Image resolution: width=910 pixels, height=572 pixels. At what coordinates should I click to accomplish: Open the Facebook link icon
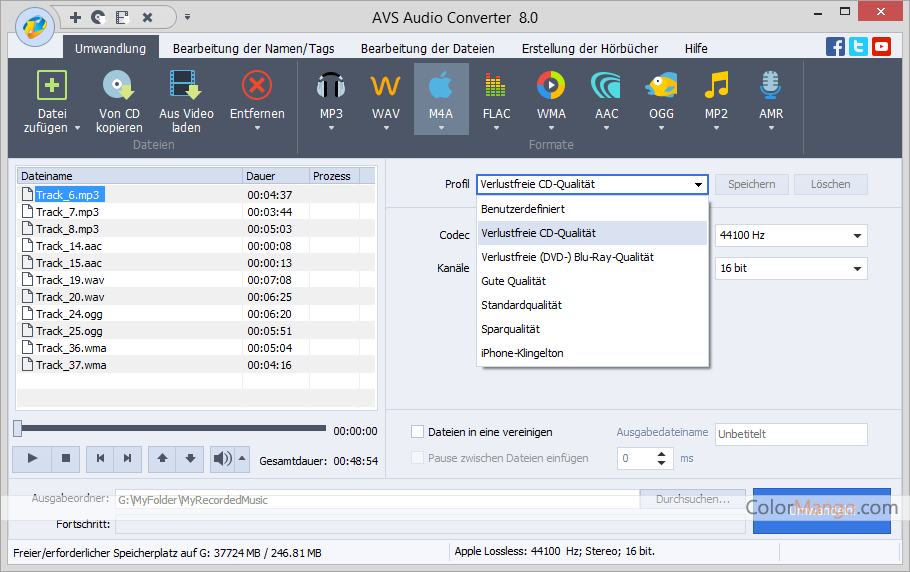tap(835, 46)
